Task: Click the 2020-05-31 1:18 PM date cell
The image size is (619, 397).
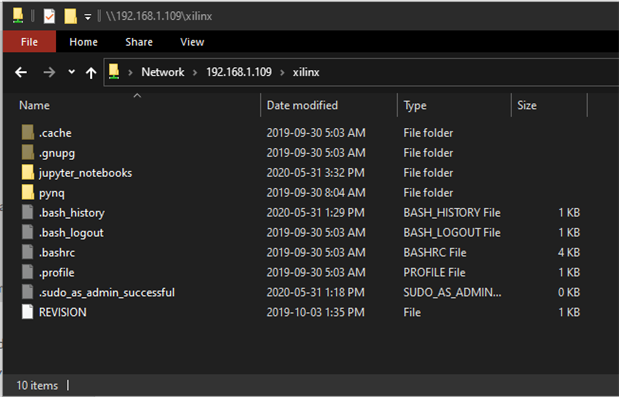Action: click(x=315, y=292)
